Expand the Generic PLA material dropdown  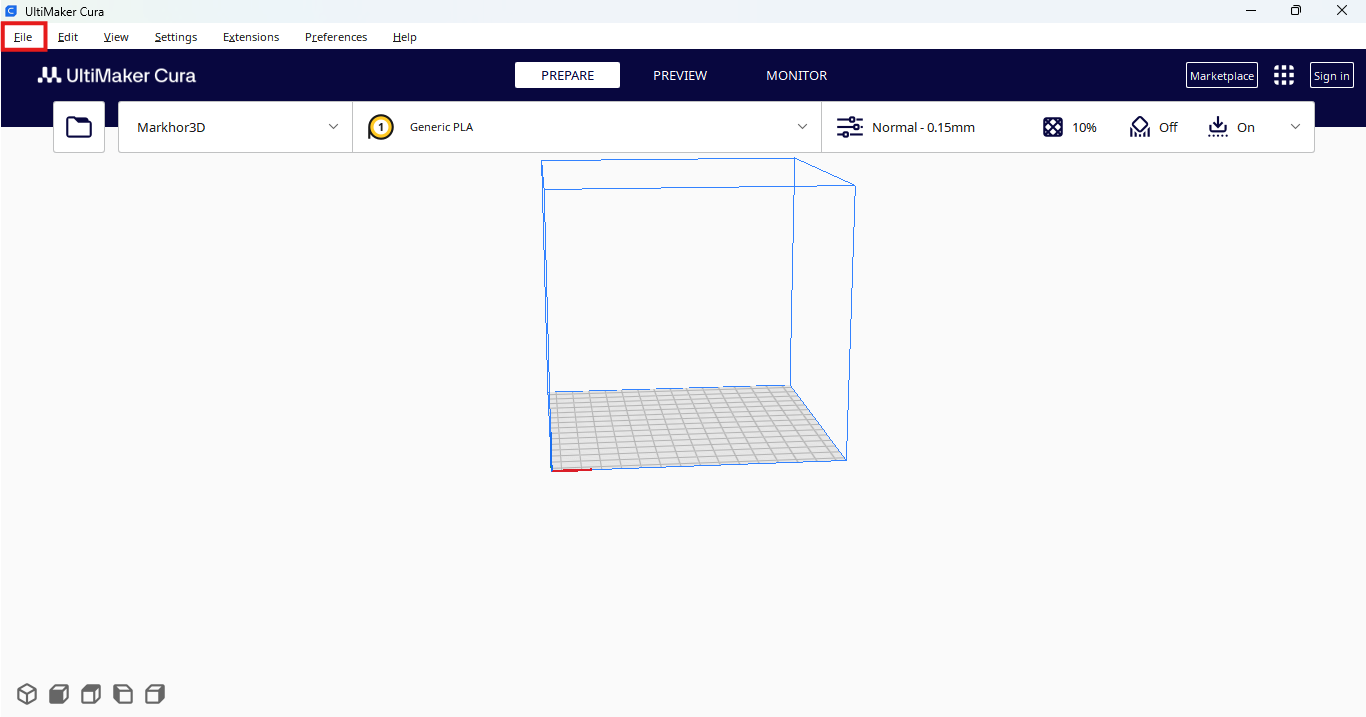tap(587, 127)
